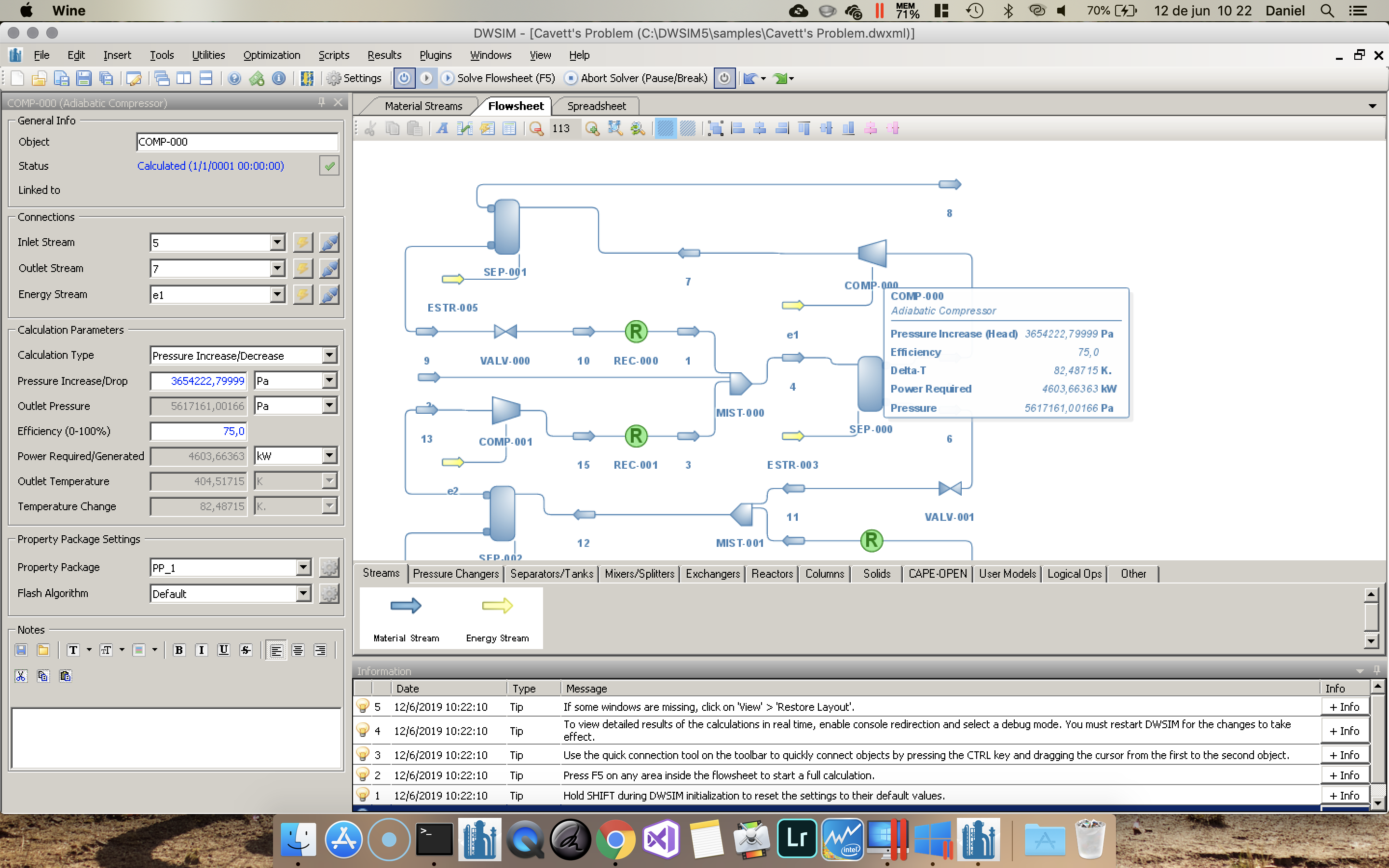Screen dimensions: 1389x868
Task: Pick the Energy Stream palette item
Action: tap(497, 618)
